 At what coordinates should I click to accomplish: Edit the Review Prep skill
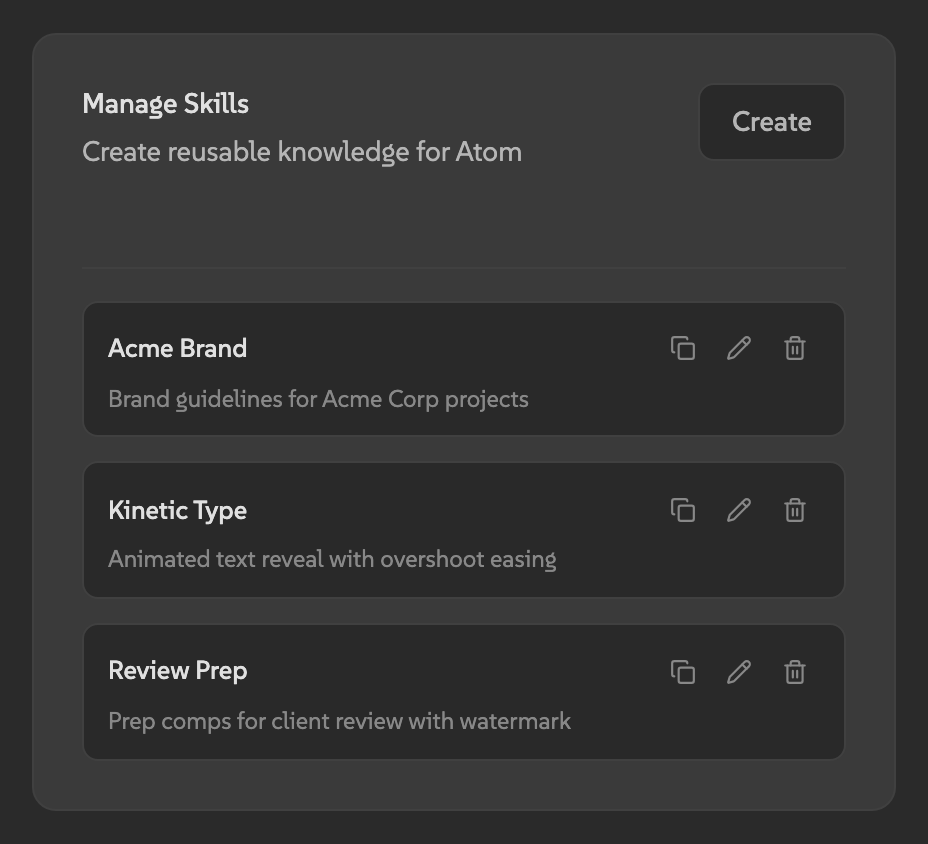739,672
